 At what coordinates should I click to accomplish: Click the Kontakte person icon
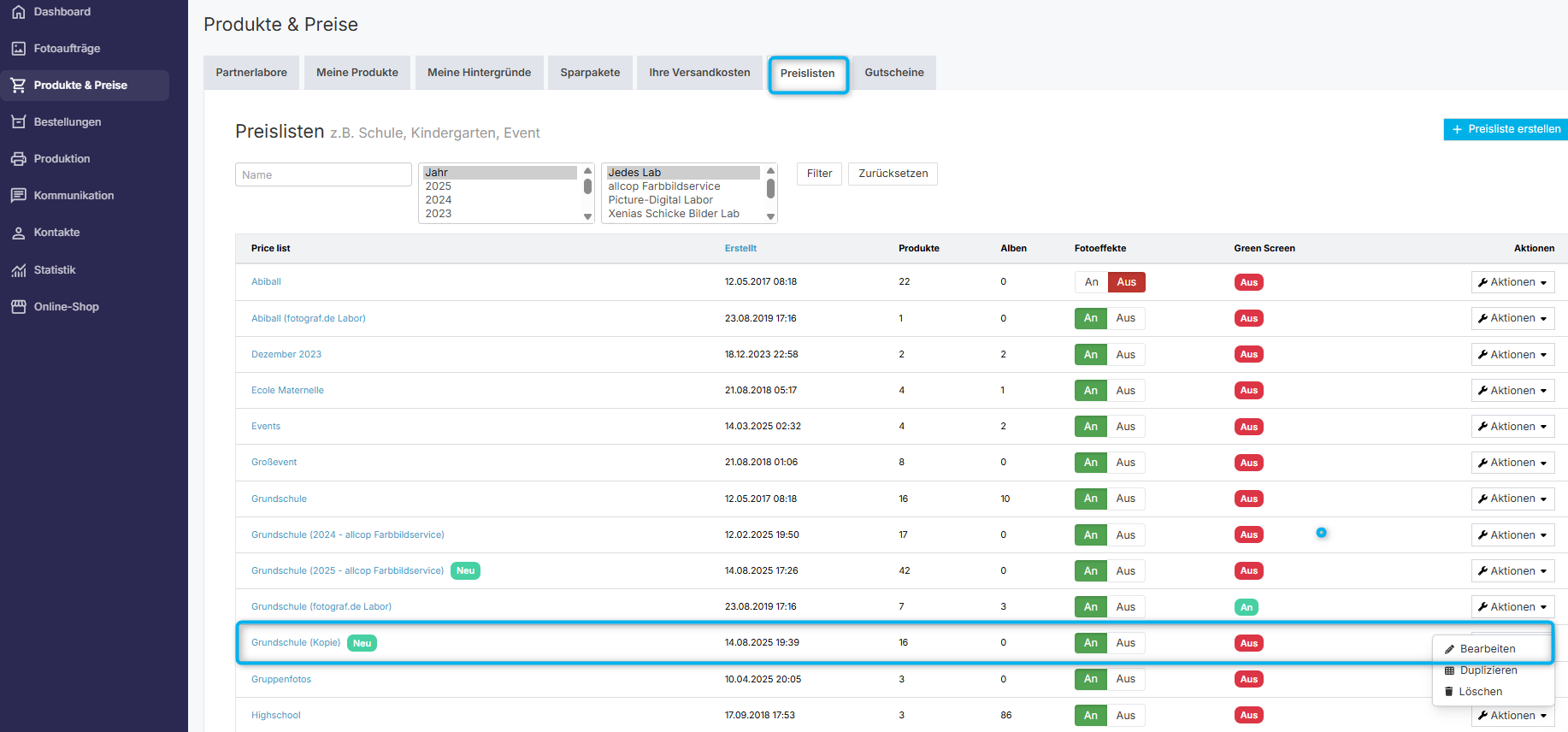(x=18, y=233)
